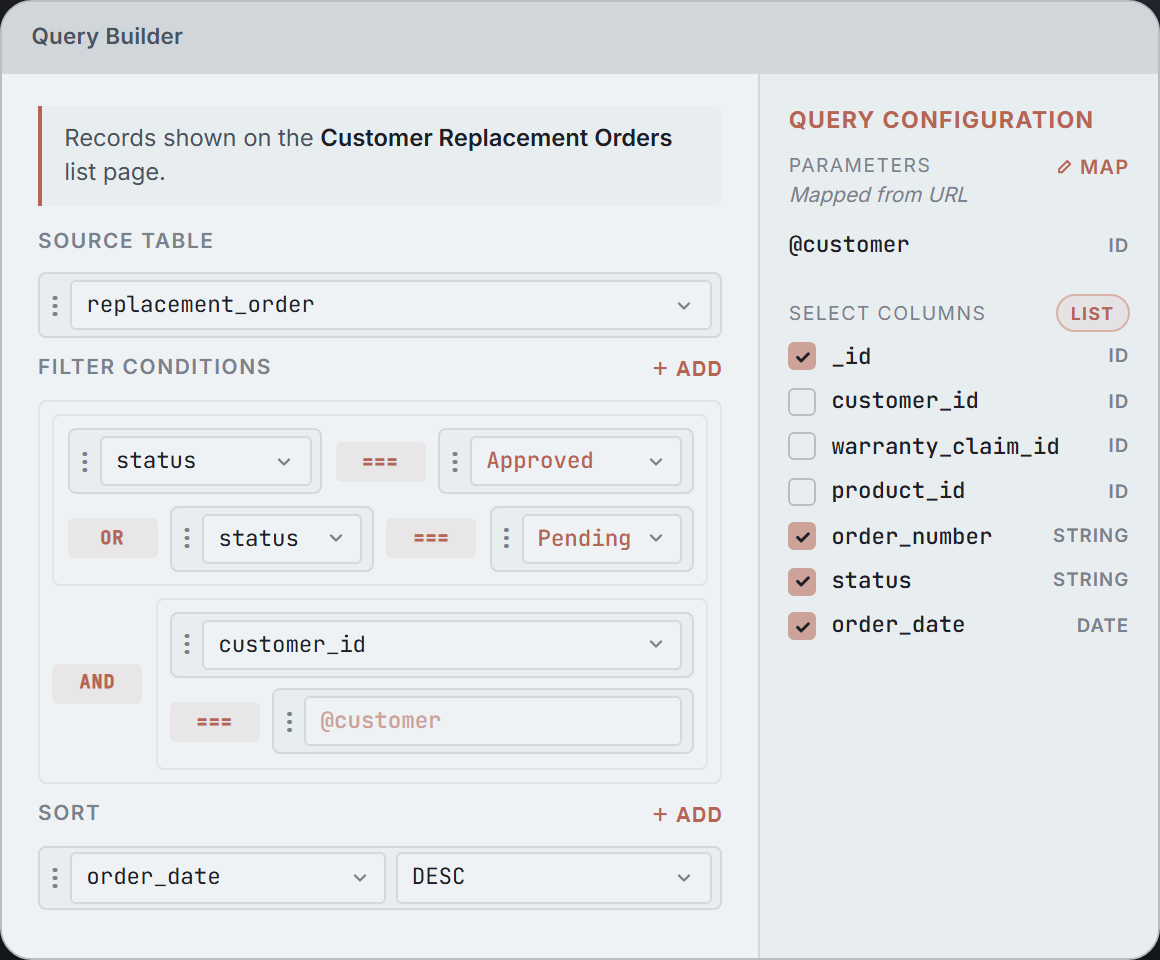Open the Approved value dropdown

pyautogui.click(x=576, y=461)
